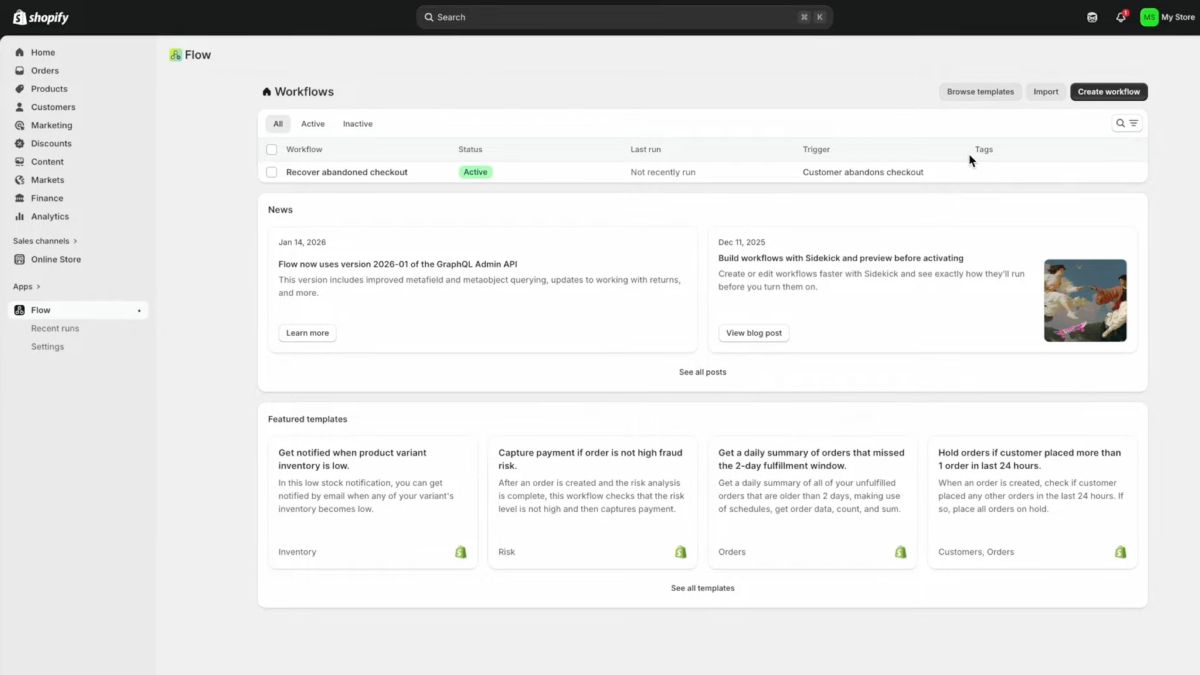This screenshot has width=1200, height=675.
Task: Open the search and filter workflows button
Action: (x=1127, y=123)
